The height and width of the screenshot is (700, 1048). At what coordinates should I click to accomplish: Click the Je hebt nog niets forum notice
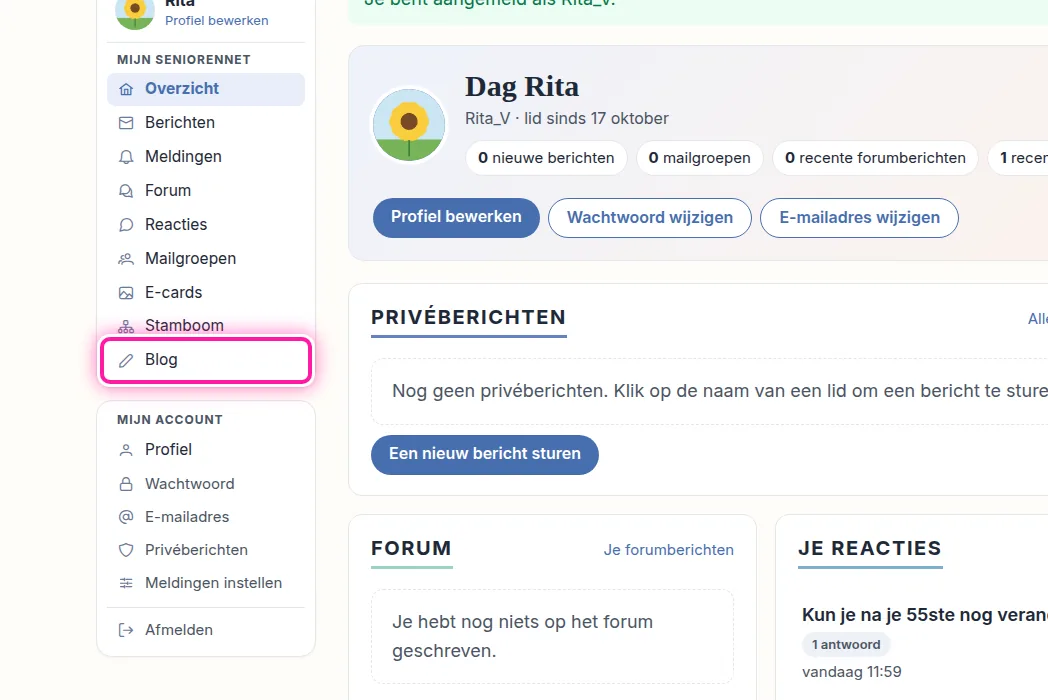pos(552,636)
